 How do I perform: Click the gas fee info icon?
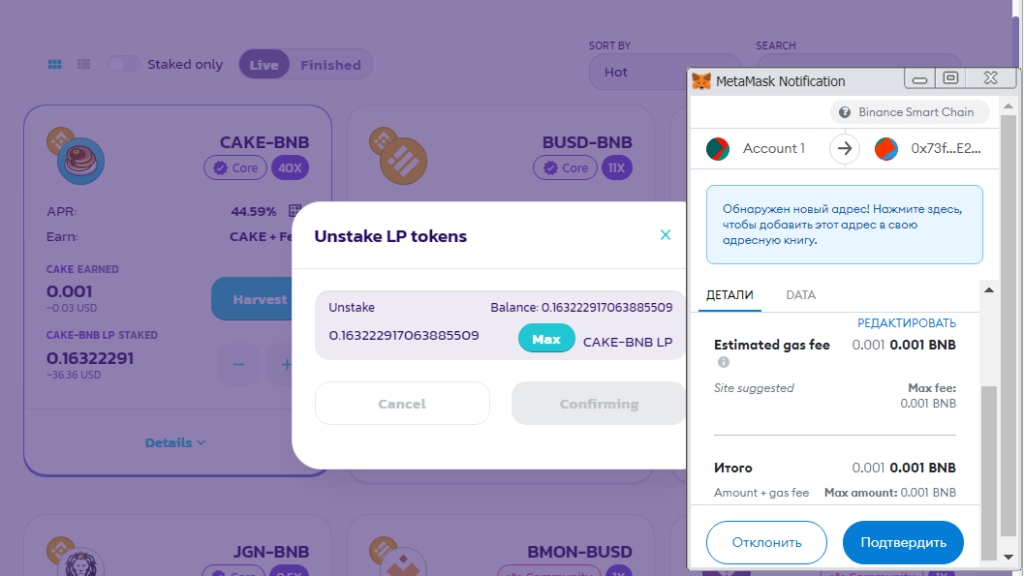(723, 363)
